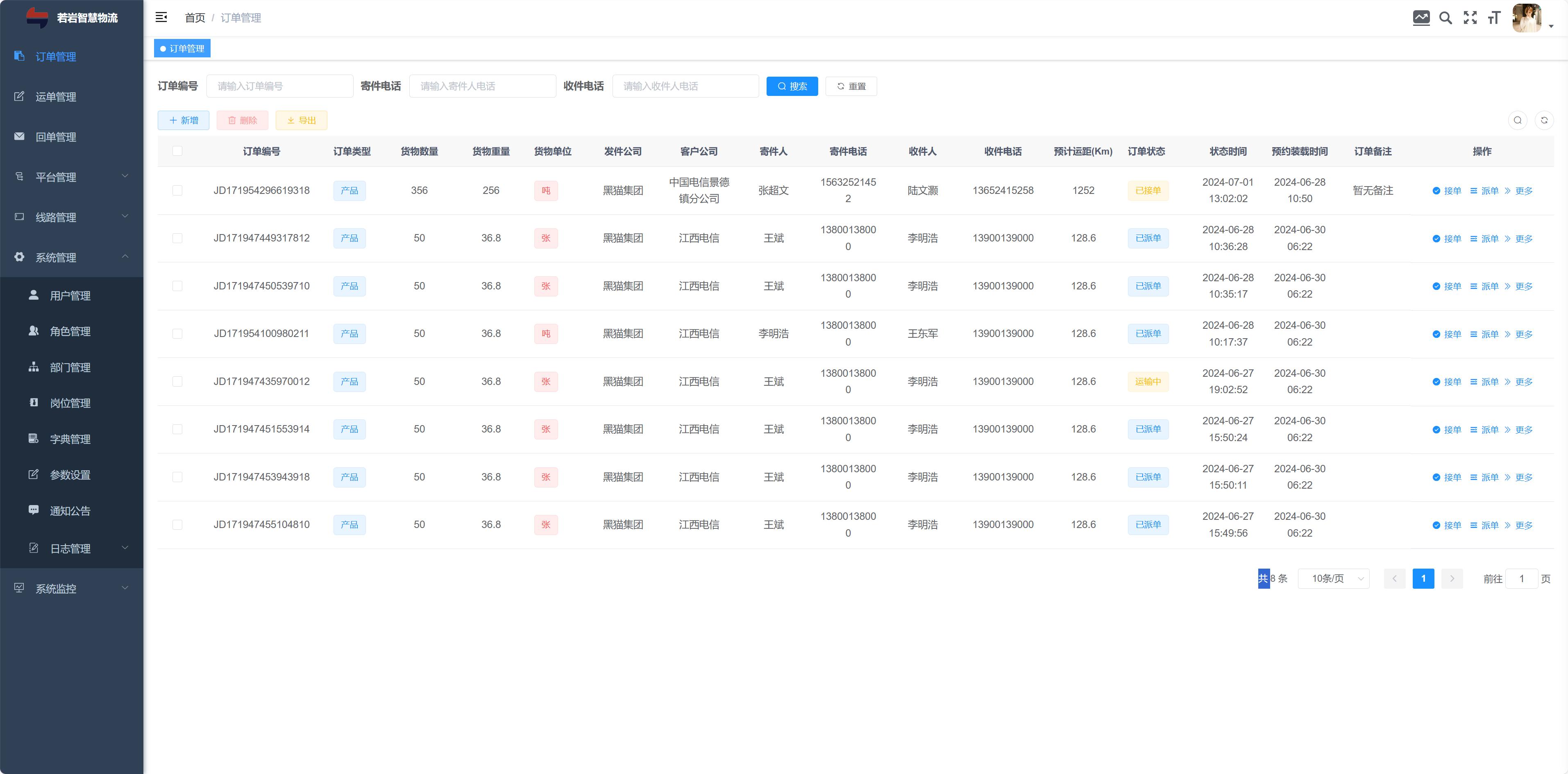Viewport: 1568px width, 774px height.
Task: Open the font size setting icon
Action: (1494, 18)
